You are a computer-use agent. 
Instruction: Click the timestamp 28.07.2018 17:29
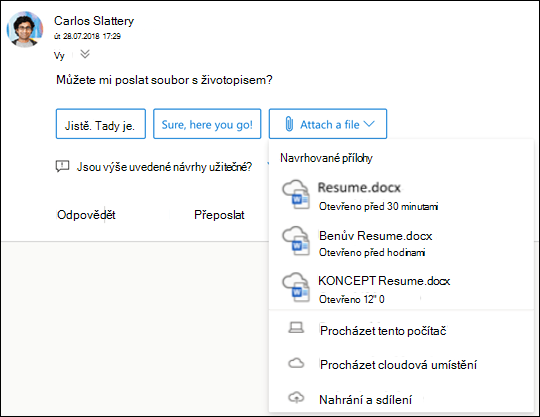[x=87, y=36]
